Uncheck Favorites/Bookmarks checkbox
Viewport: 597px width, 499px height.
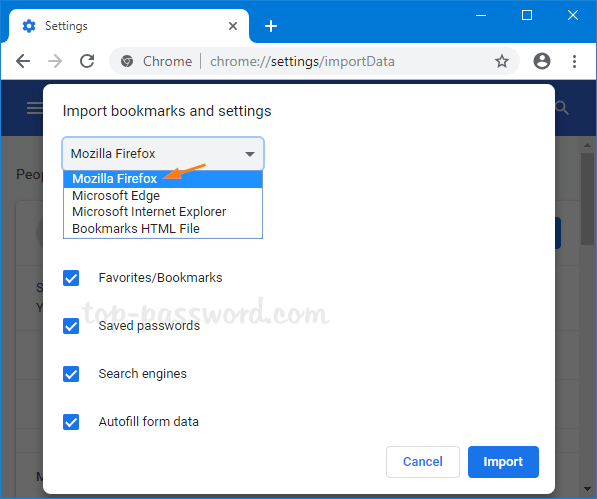(71, 278)
